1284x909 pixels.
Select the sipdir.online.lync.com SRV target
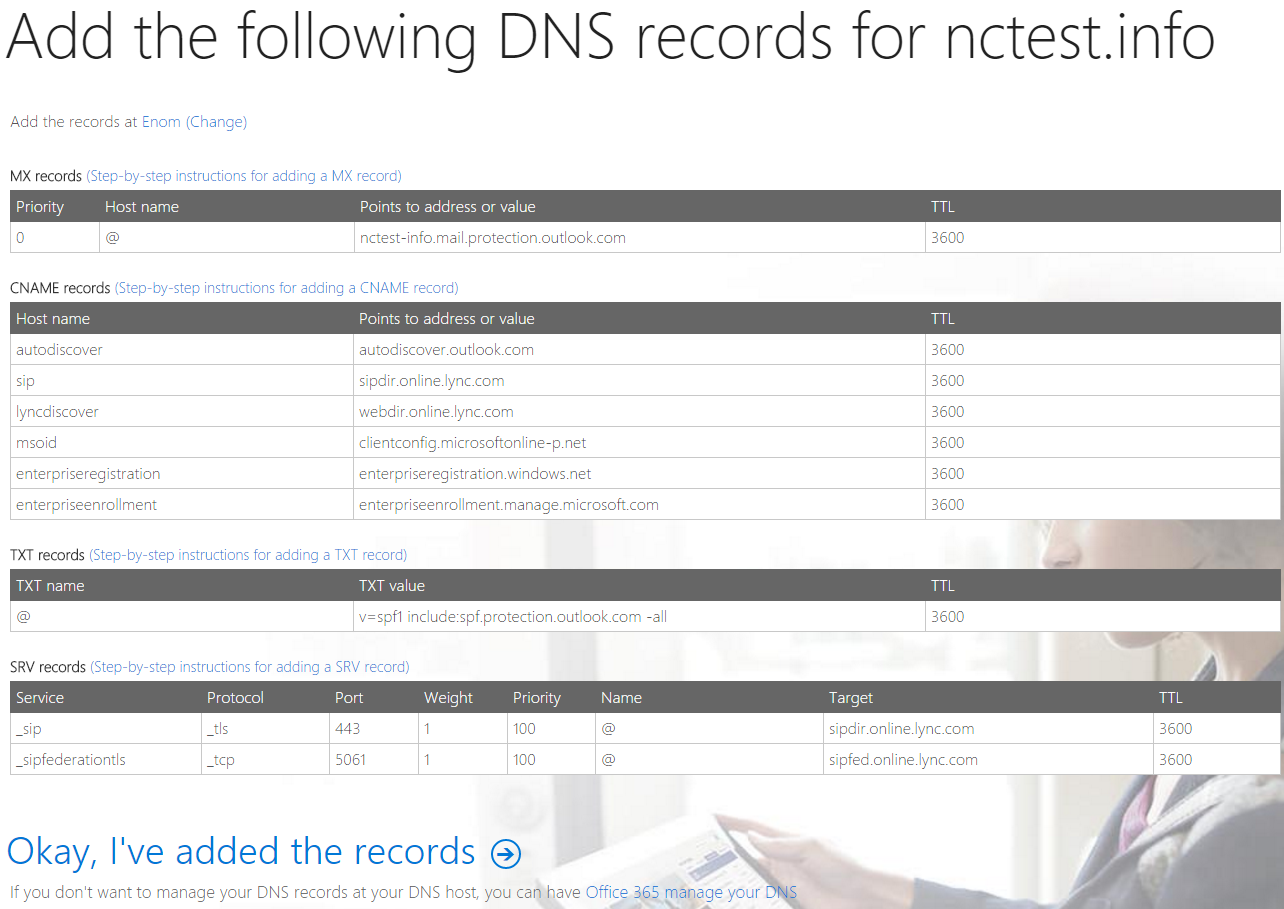[x=901, y=729]
